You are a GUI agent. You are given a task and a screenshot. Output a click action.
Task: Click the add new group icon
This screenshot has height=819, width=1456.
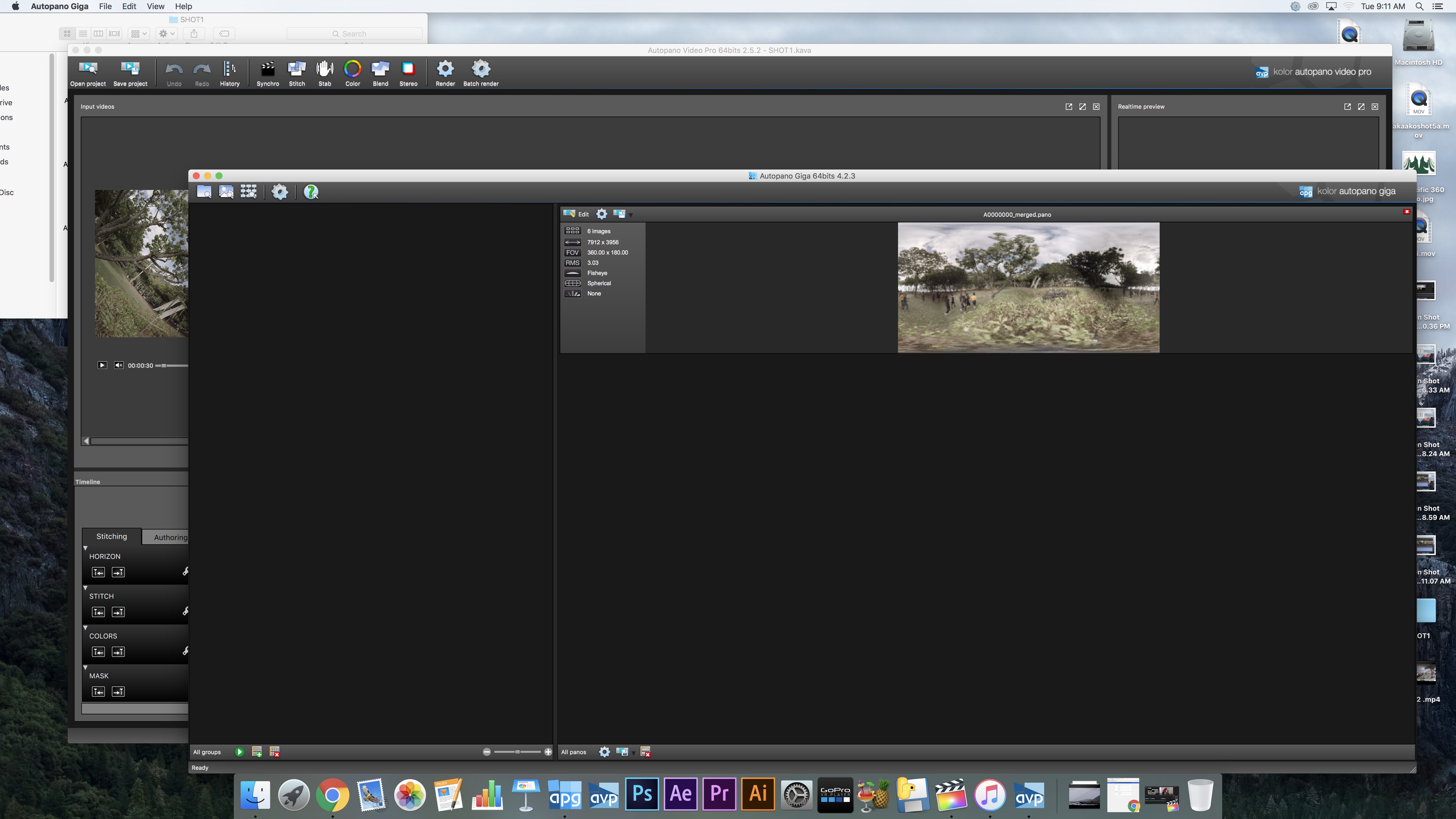257,752
